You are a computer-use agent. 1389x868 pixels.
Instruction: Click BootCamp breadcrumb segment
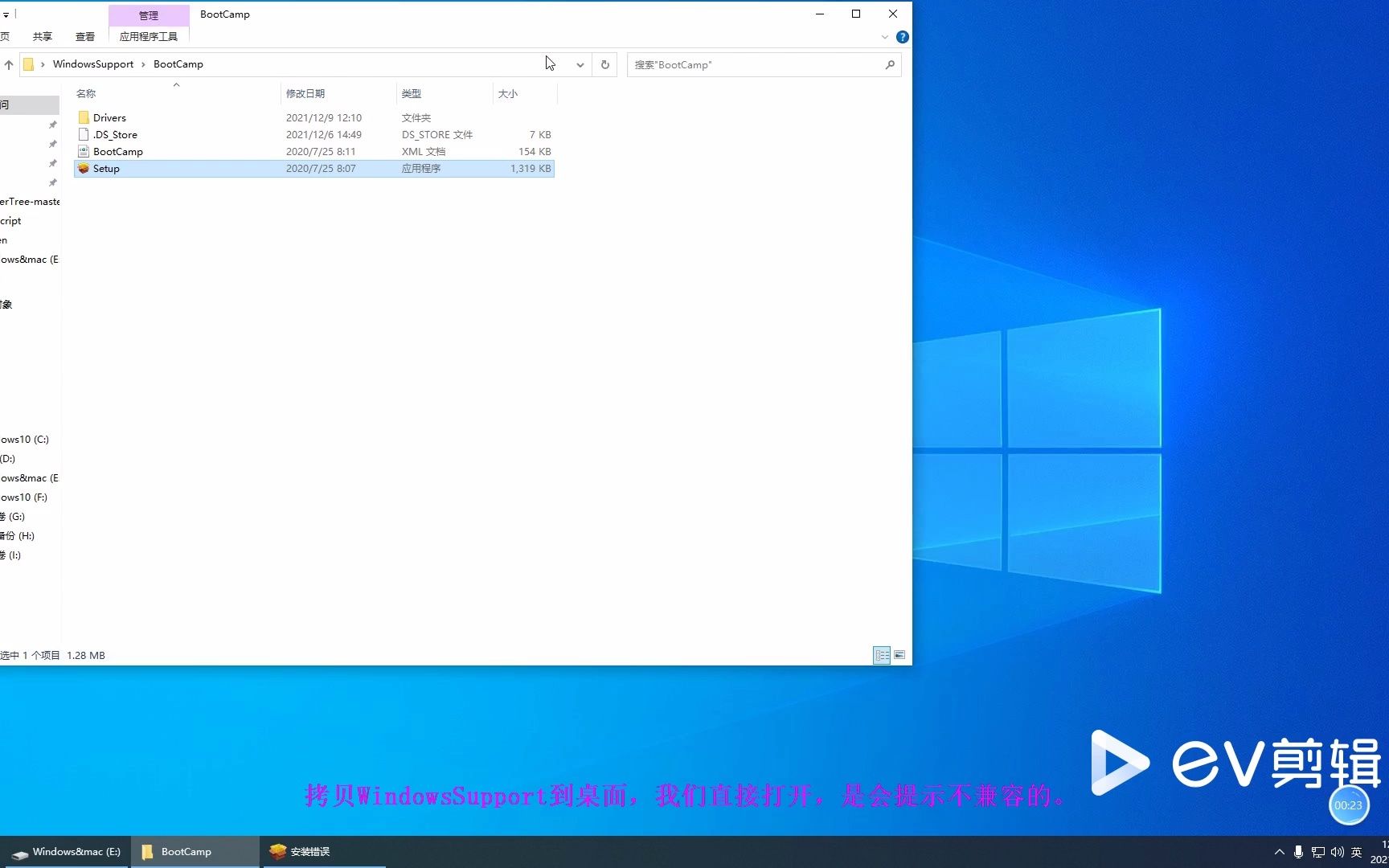178,64
